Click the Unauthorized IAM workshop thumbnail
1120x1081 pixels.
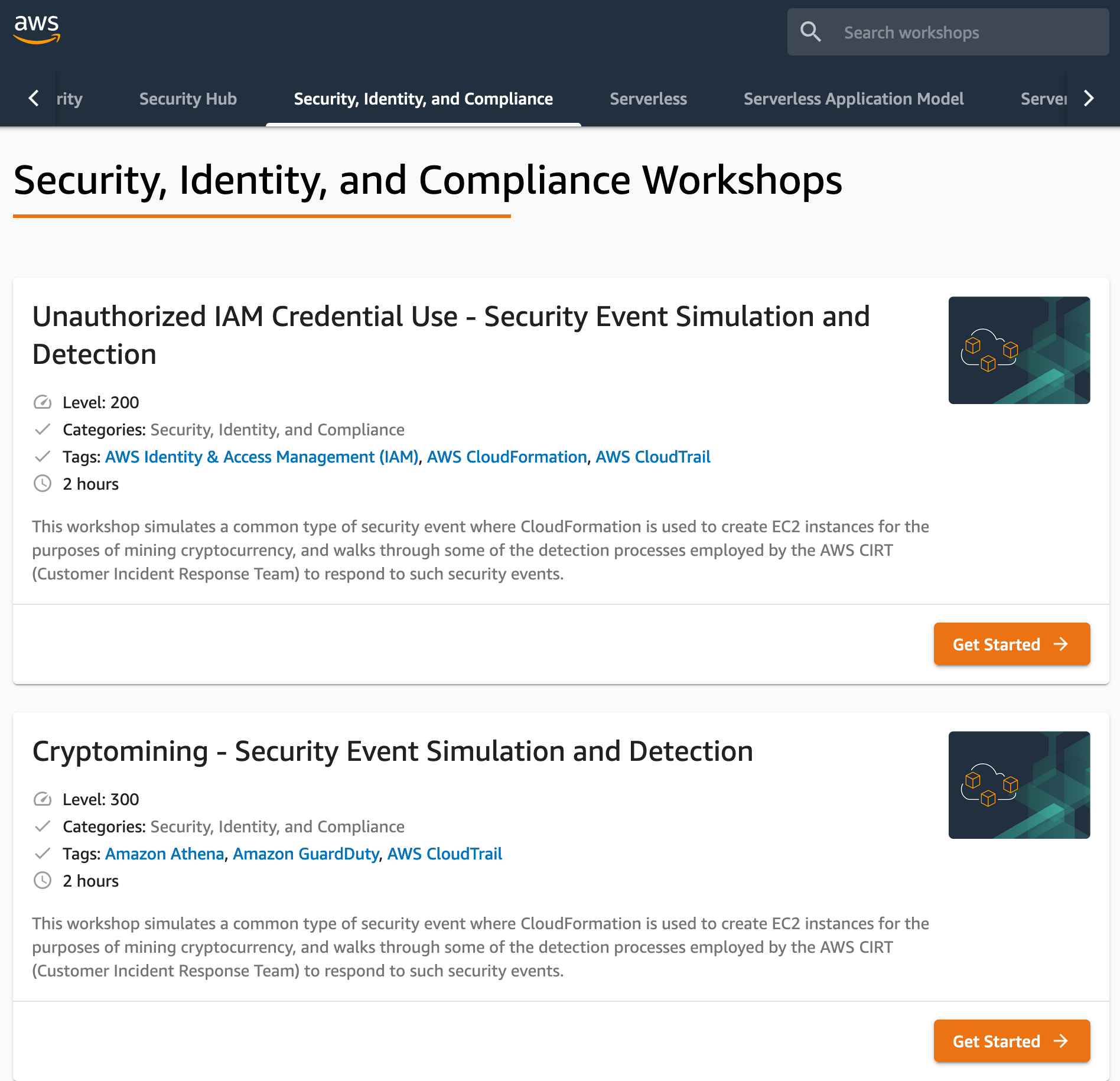point(1019,350)
